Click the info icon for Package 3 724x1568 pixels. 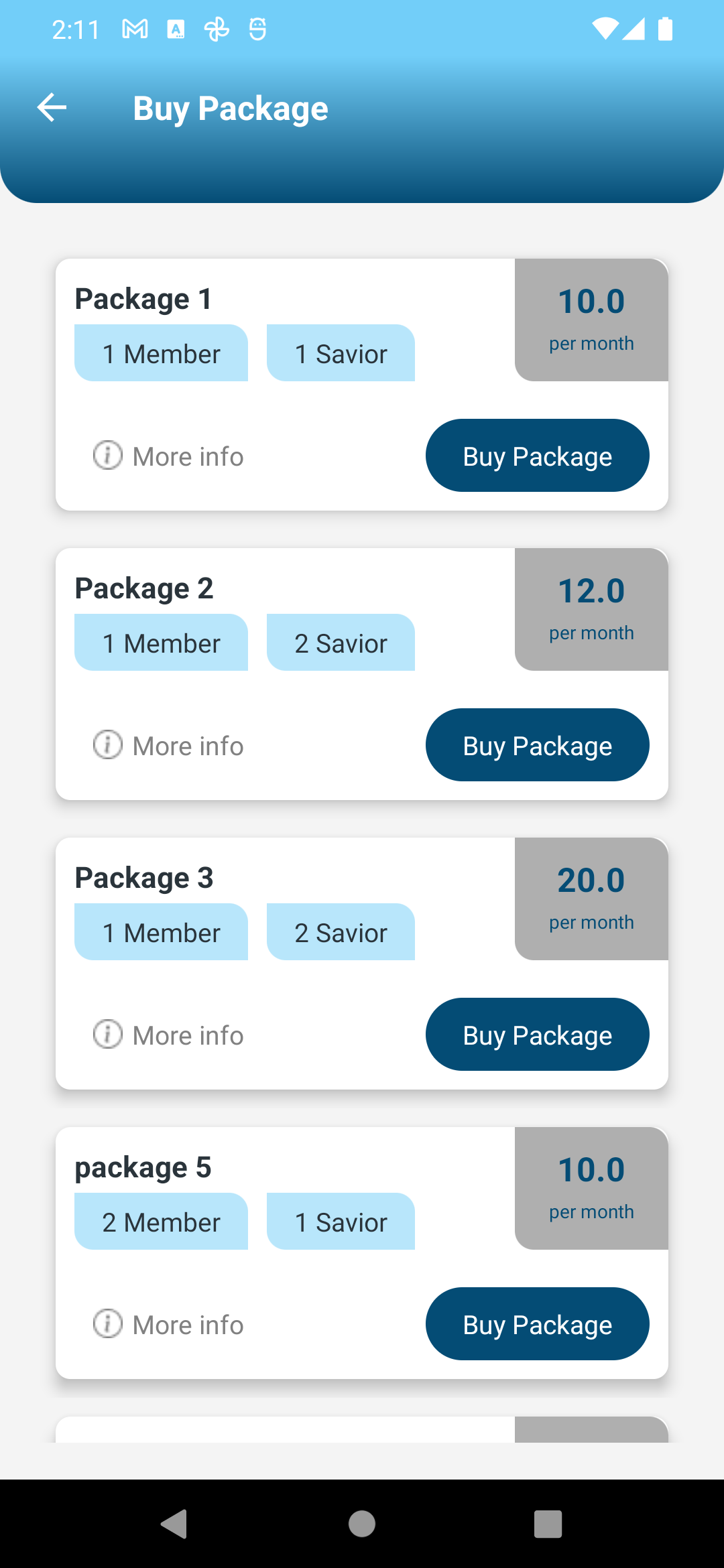(x=107, y=1035)
